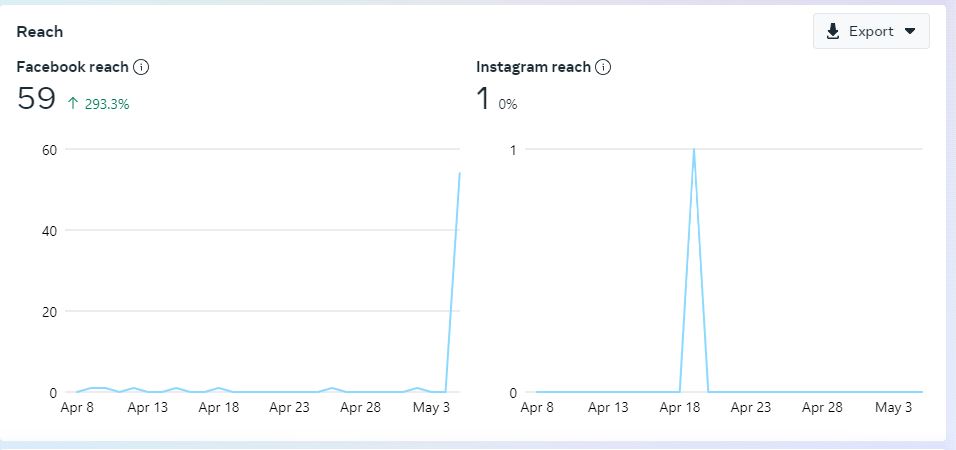Click the green up arrow beside 293.3%
Viewport: 956px width, 450px height.
[73, 103]
